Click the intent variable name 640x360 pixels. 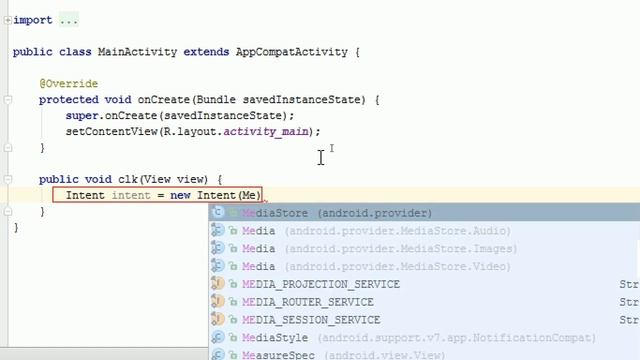(131, 196)
